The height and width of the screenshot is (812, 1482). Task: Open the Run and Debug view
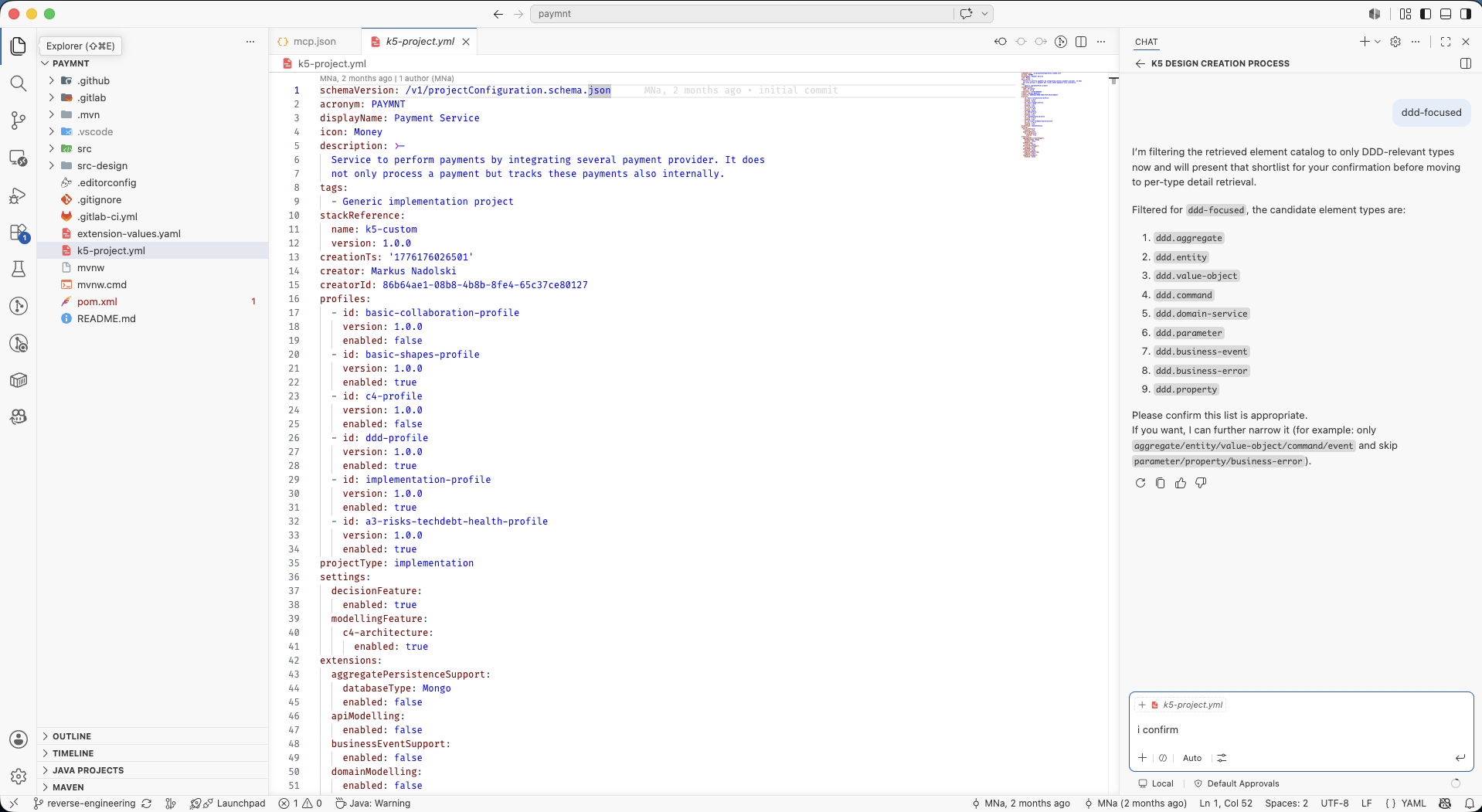click(x=19, y=195)
